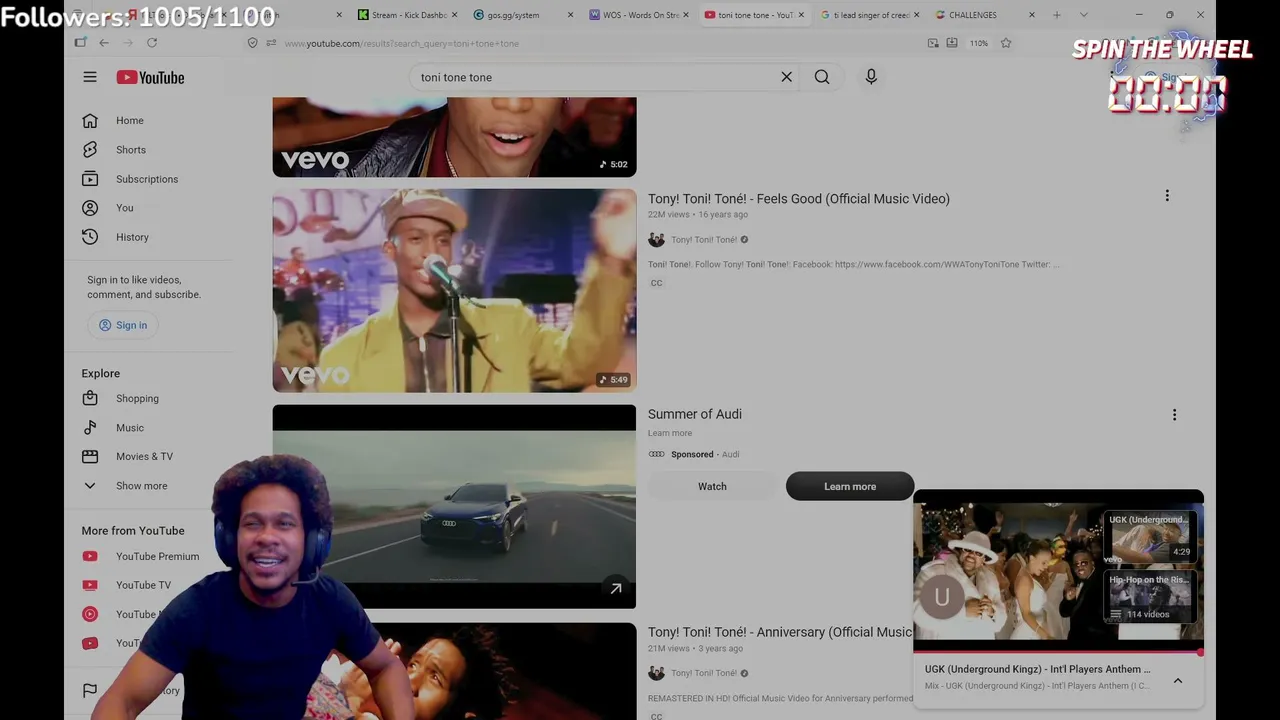Switch to the WOS - Words On Stream tab
Screen dimensions: 1280x720
(638, 15)
